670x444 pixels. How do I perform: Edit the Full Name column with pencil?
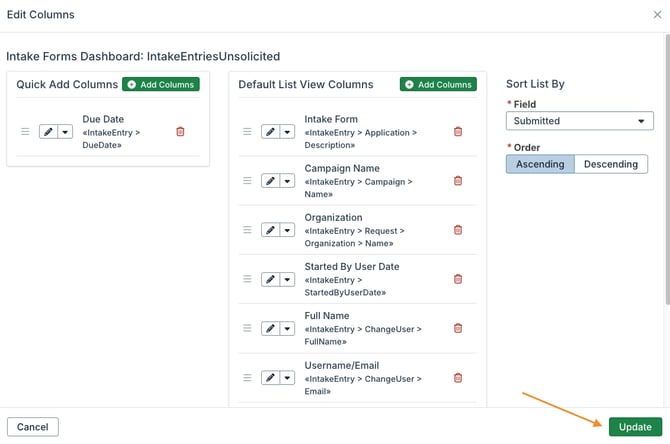click(270, 328)
